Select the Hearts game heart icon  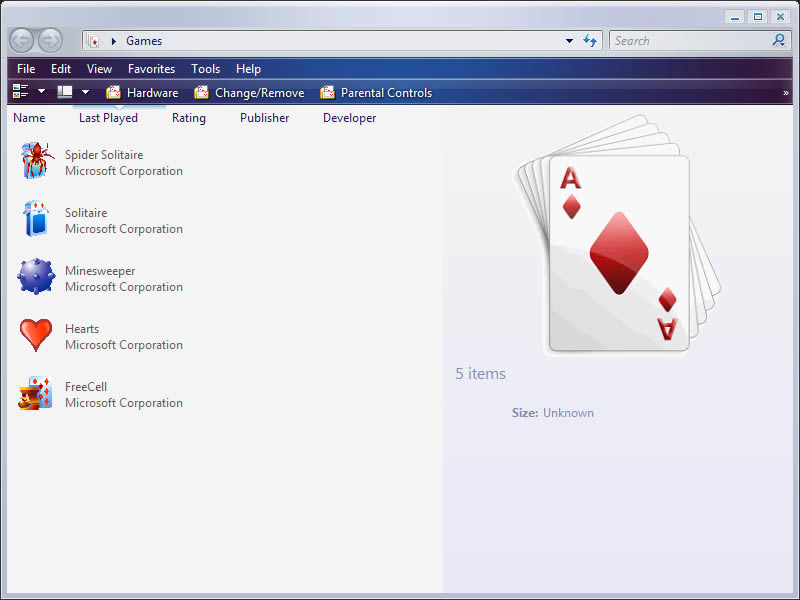pos(36,335)
